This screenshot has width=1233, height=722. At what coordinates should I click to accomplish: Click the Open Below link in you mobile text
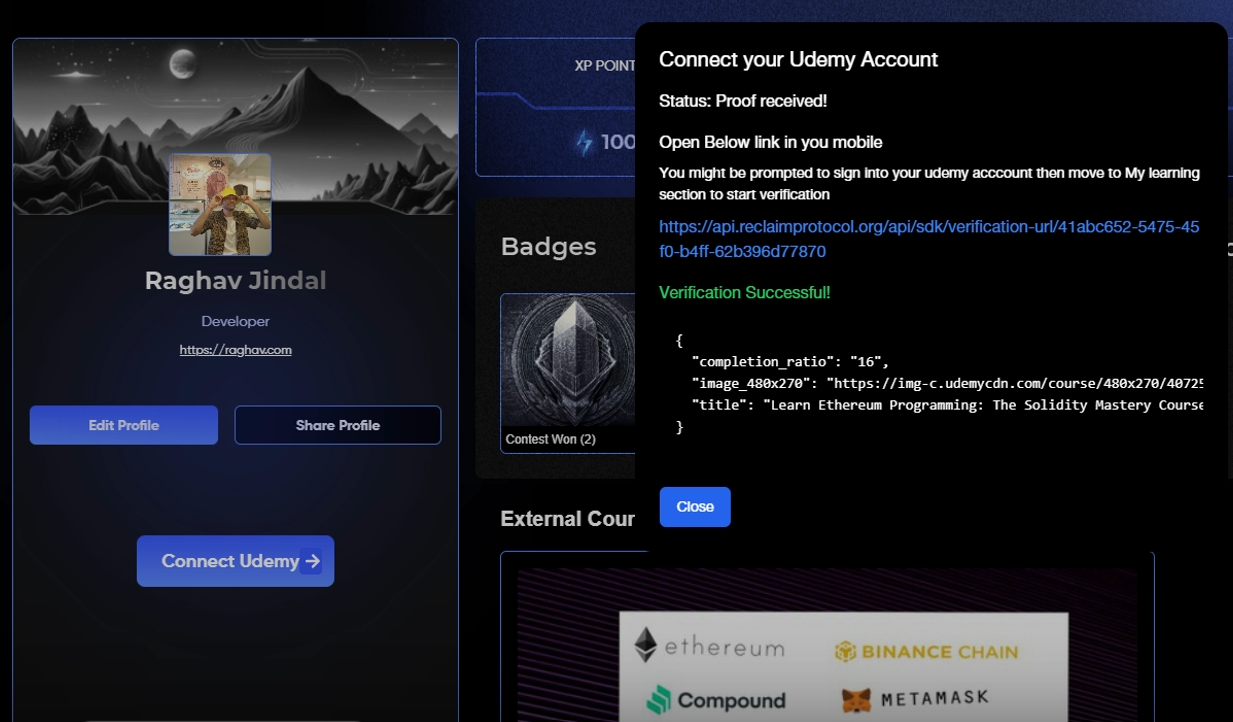[x=771, y=142]
